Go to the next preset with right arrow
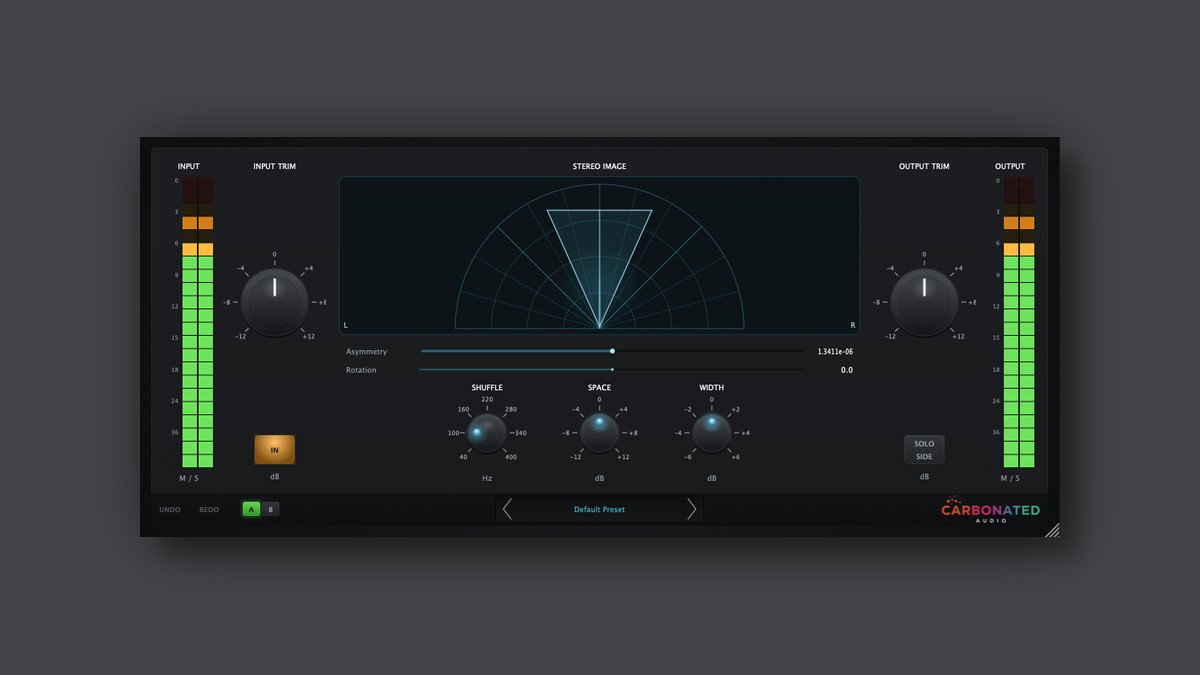Image resolution: width=1200 pixels, height=675 pixels. pos(691,509)
